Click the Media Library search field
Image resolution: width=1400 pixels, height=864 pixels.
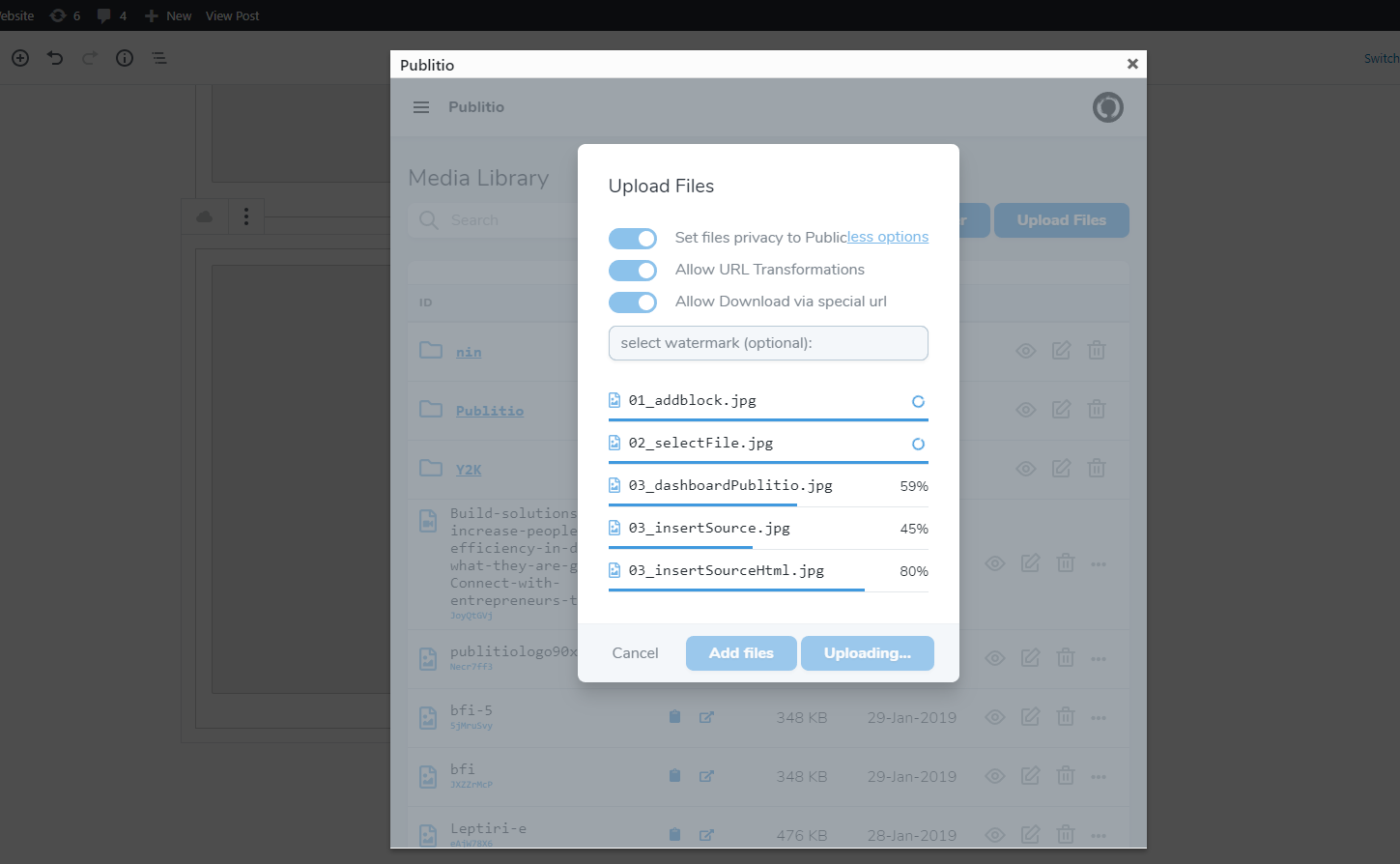(493, 220)
